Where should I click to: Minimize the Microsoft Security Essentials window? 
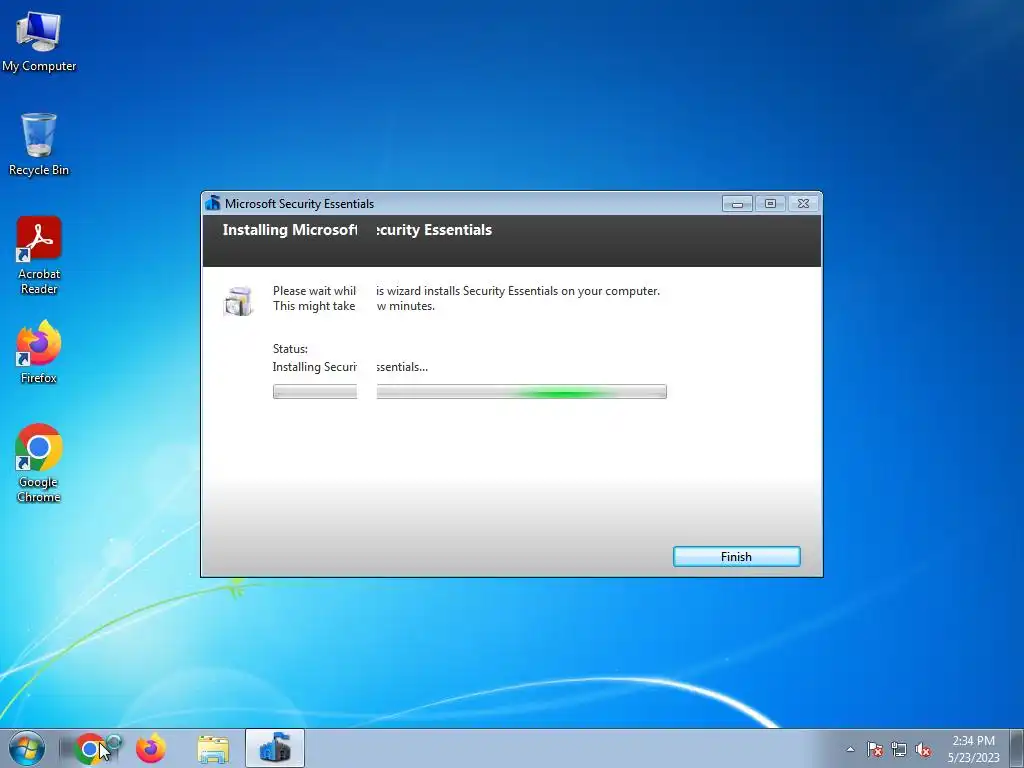coord(737,204)
